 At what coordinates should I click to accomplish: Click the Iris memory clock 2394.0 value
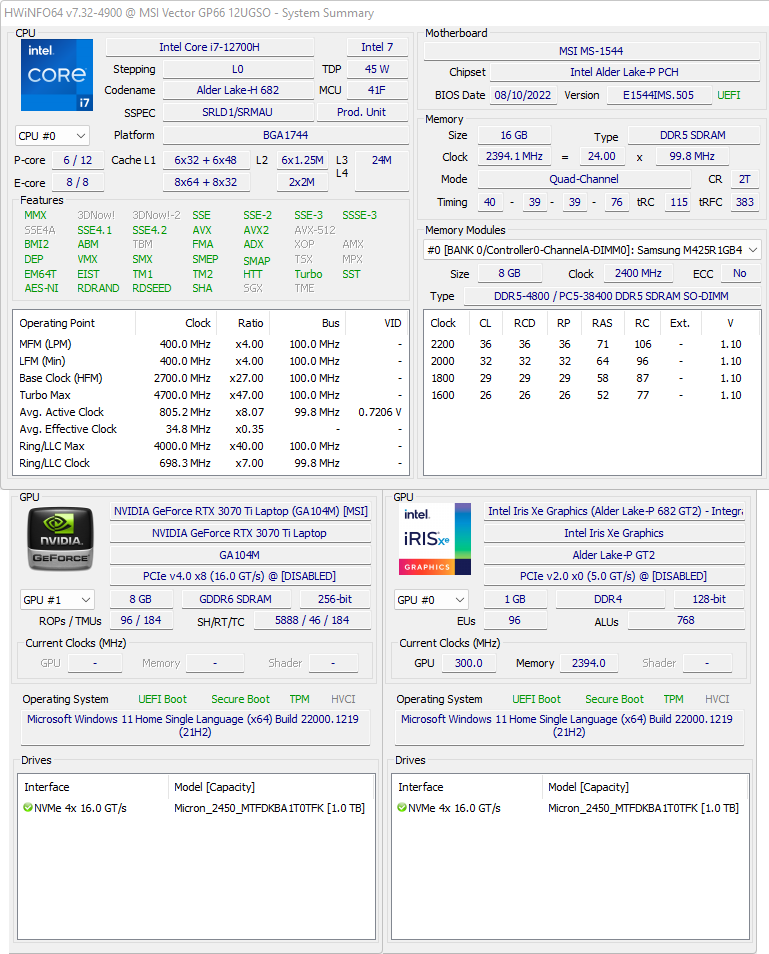589,663
